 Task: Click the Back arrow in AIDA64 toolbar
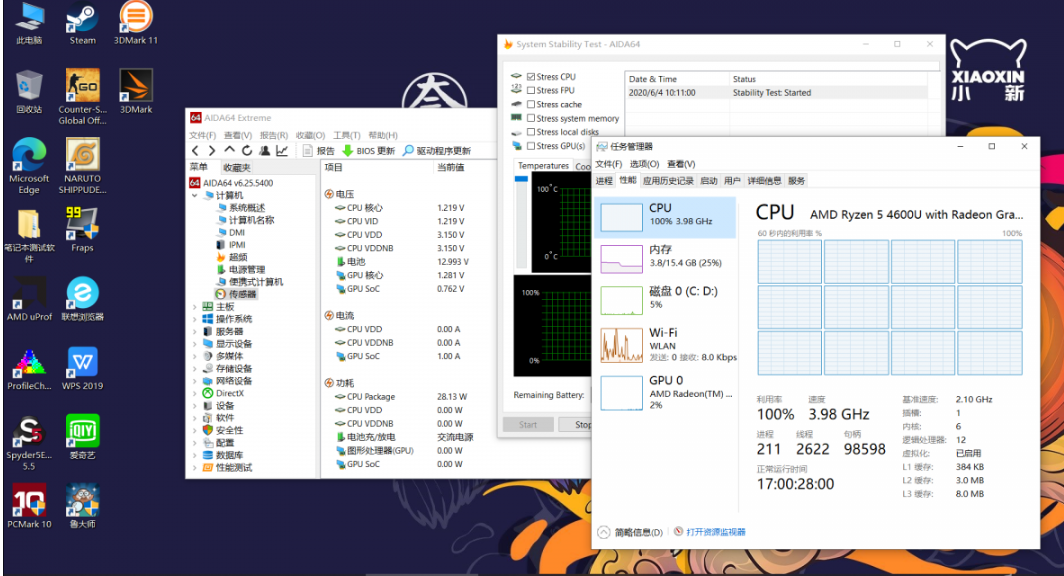pos(195,151)
